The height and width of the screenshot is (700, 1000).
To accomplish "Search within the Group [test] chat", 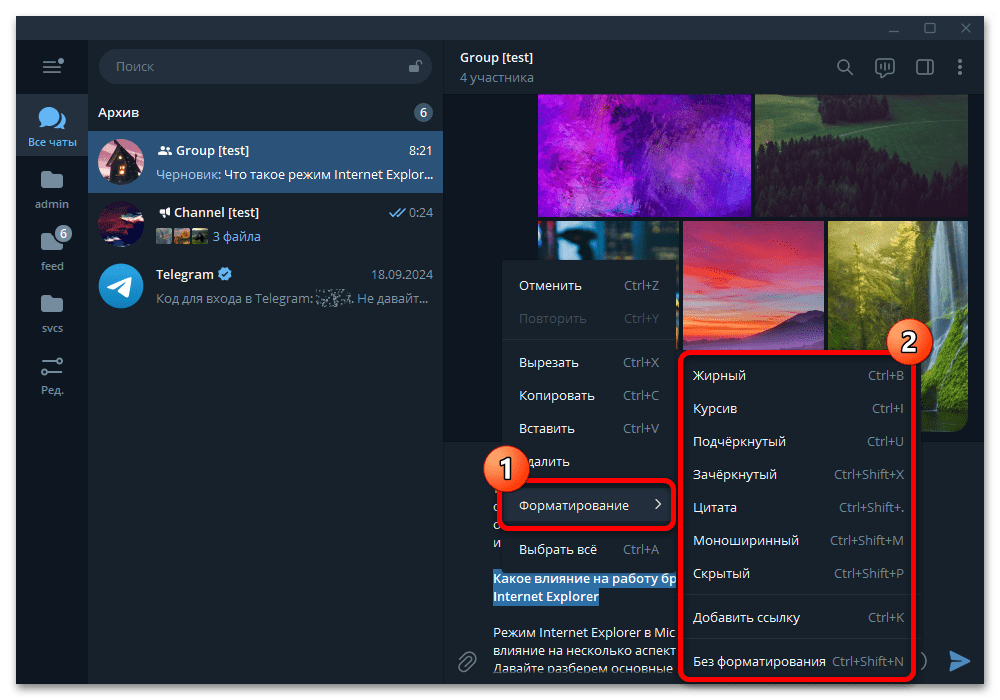I will point(844,67).
